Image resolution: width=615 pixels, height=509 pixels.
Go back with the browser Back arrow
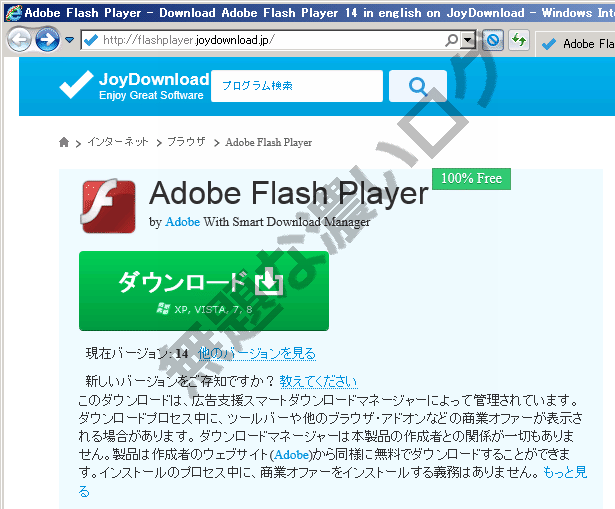click(x=19, y=40)
